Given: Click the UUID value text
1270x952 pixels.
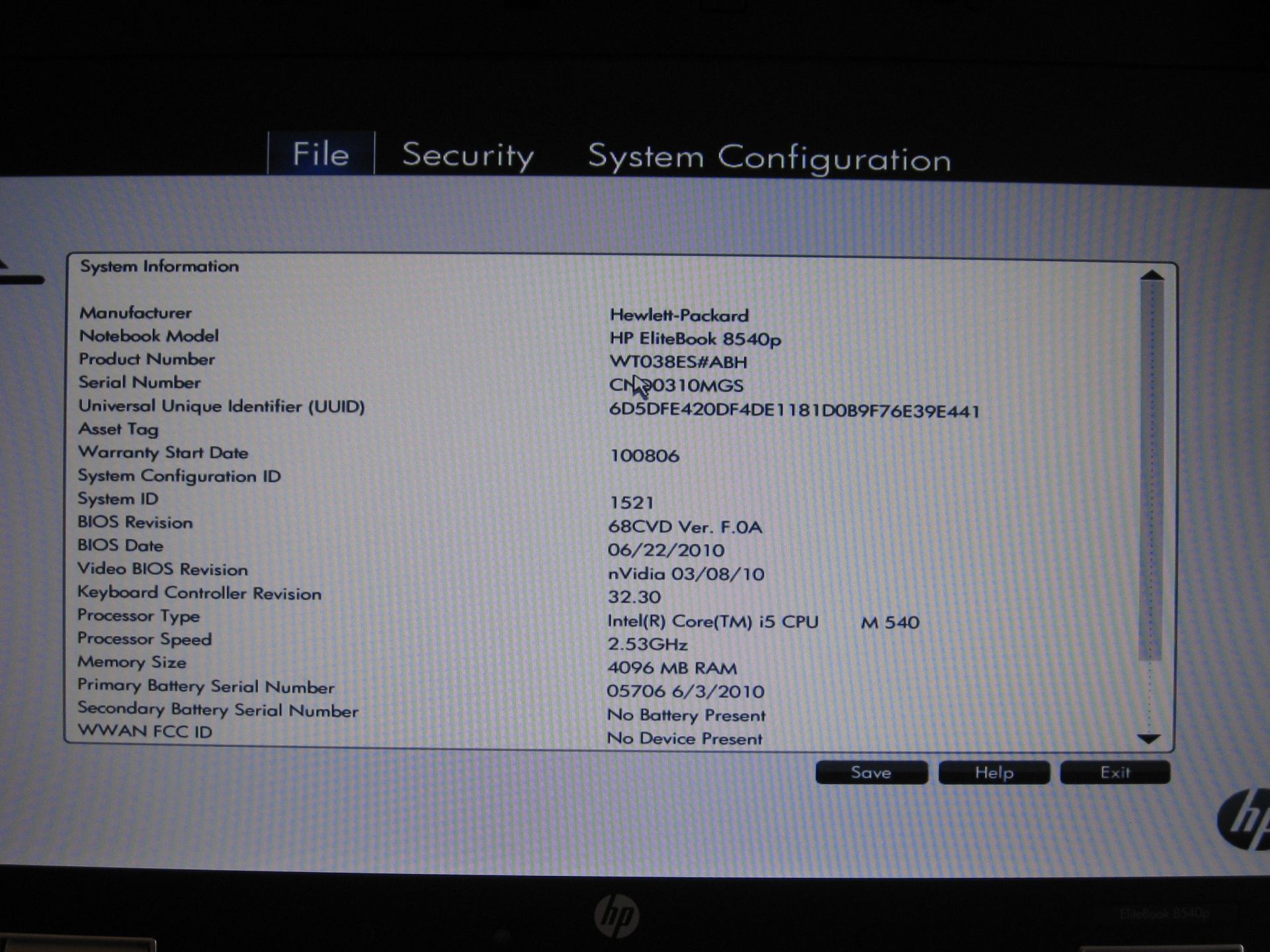Looking at the screenshot, I should pyautogui.click(x=794, y=411).
